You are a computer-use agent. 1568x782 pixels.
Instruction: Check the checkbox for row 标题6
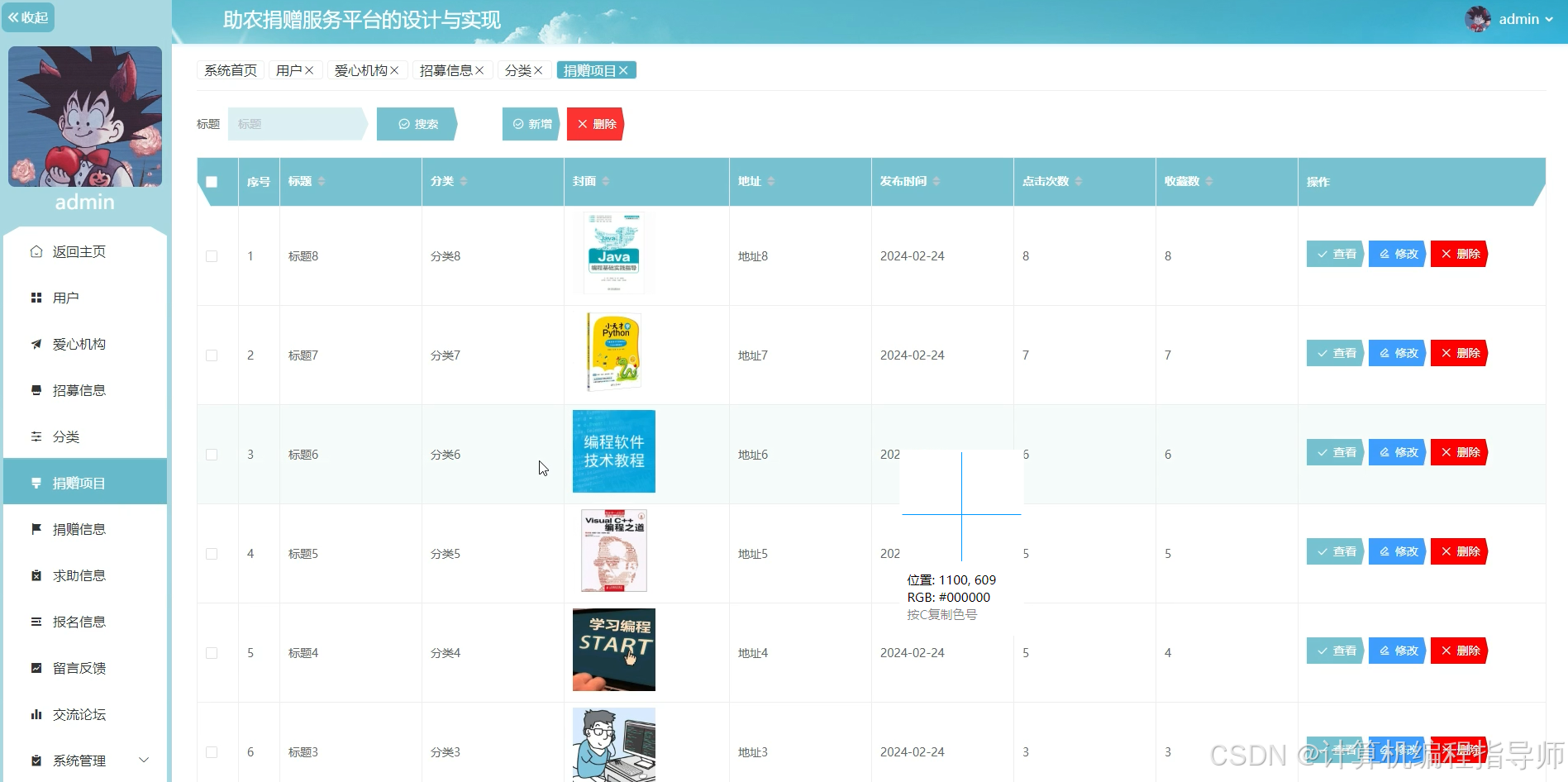[212, 455]
